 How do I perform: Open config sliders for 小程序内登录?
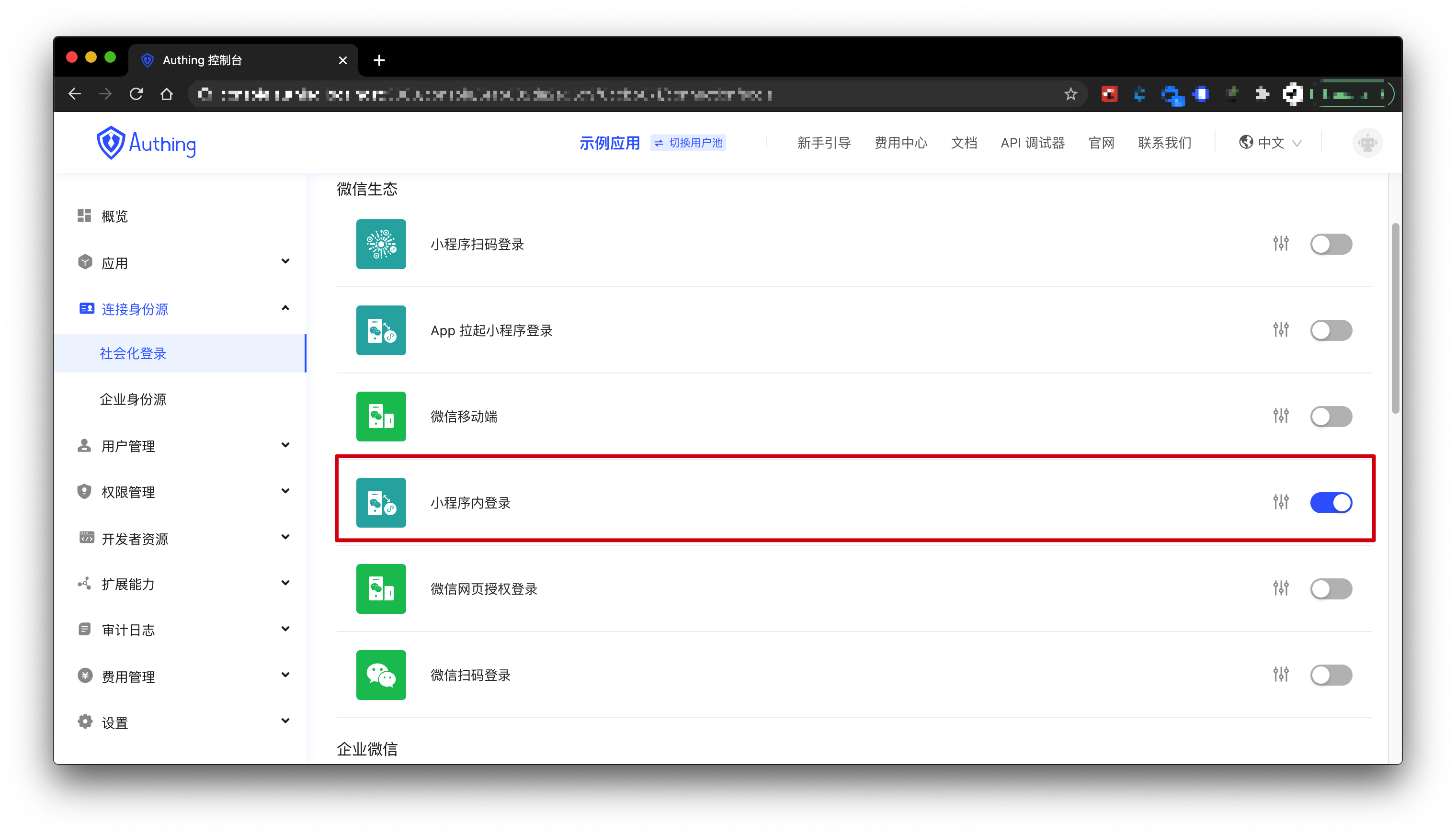pos(1280,502)
